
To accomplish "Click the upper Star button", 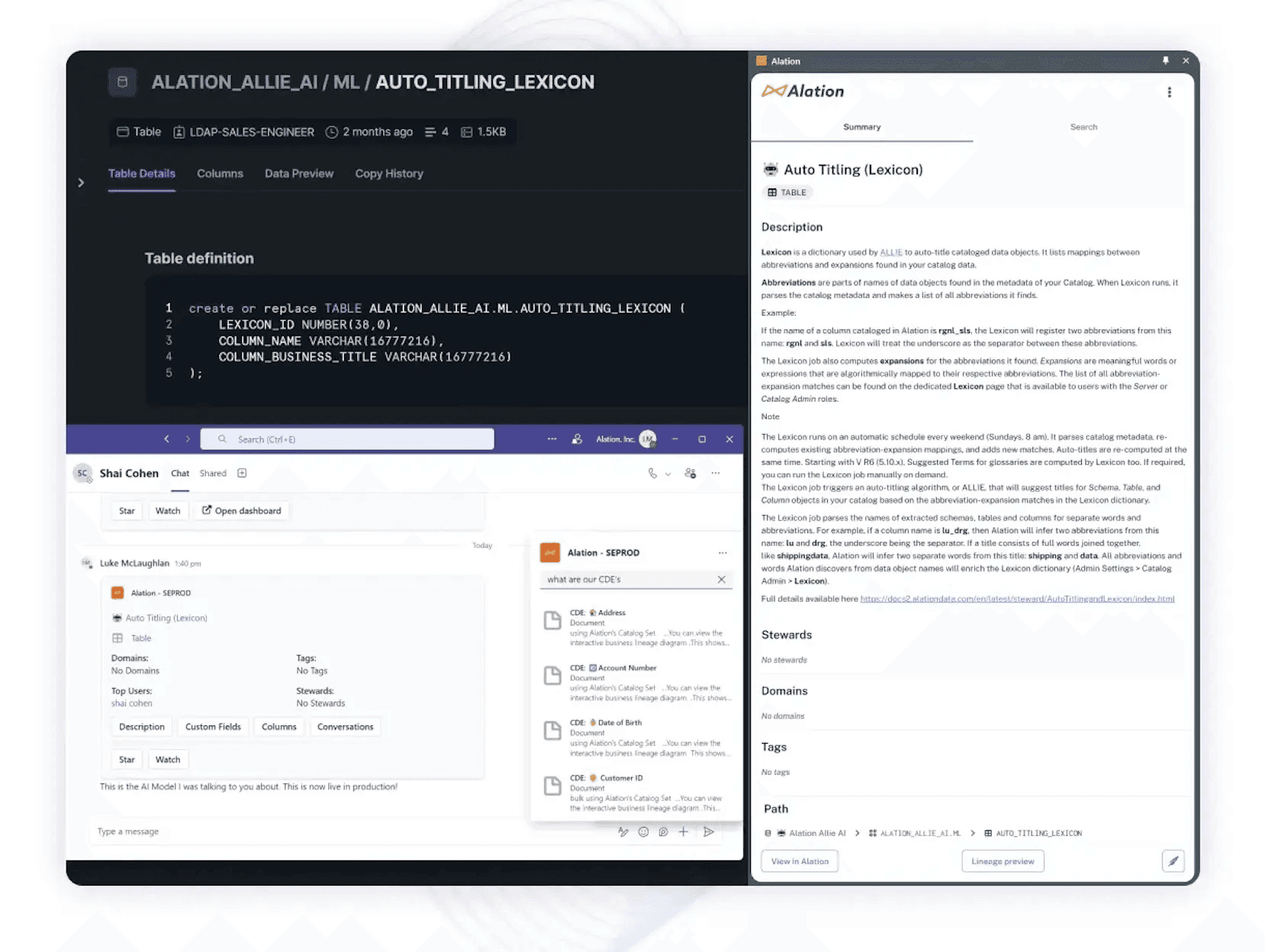I will pyautogui.click(x=127, y=511).
